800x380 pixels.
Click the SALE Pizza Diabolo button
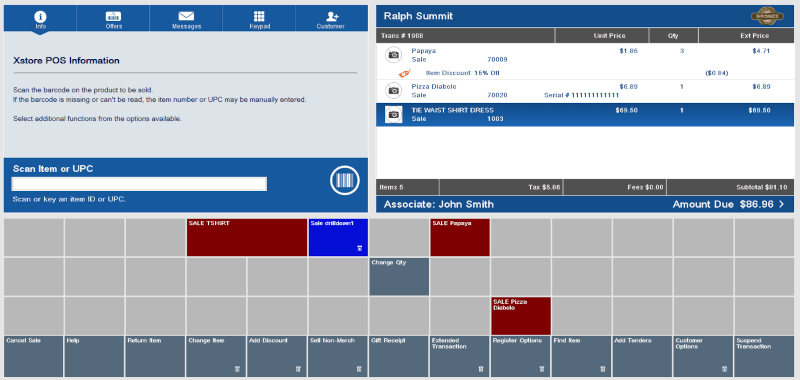[521, 316]
